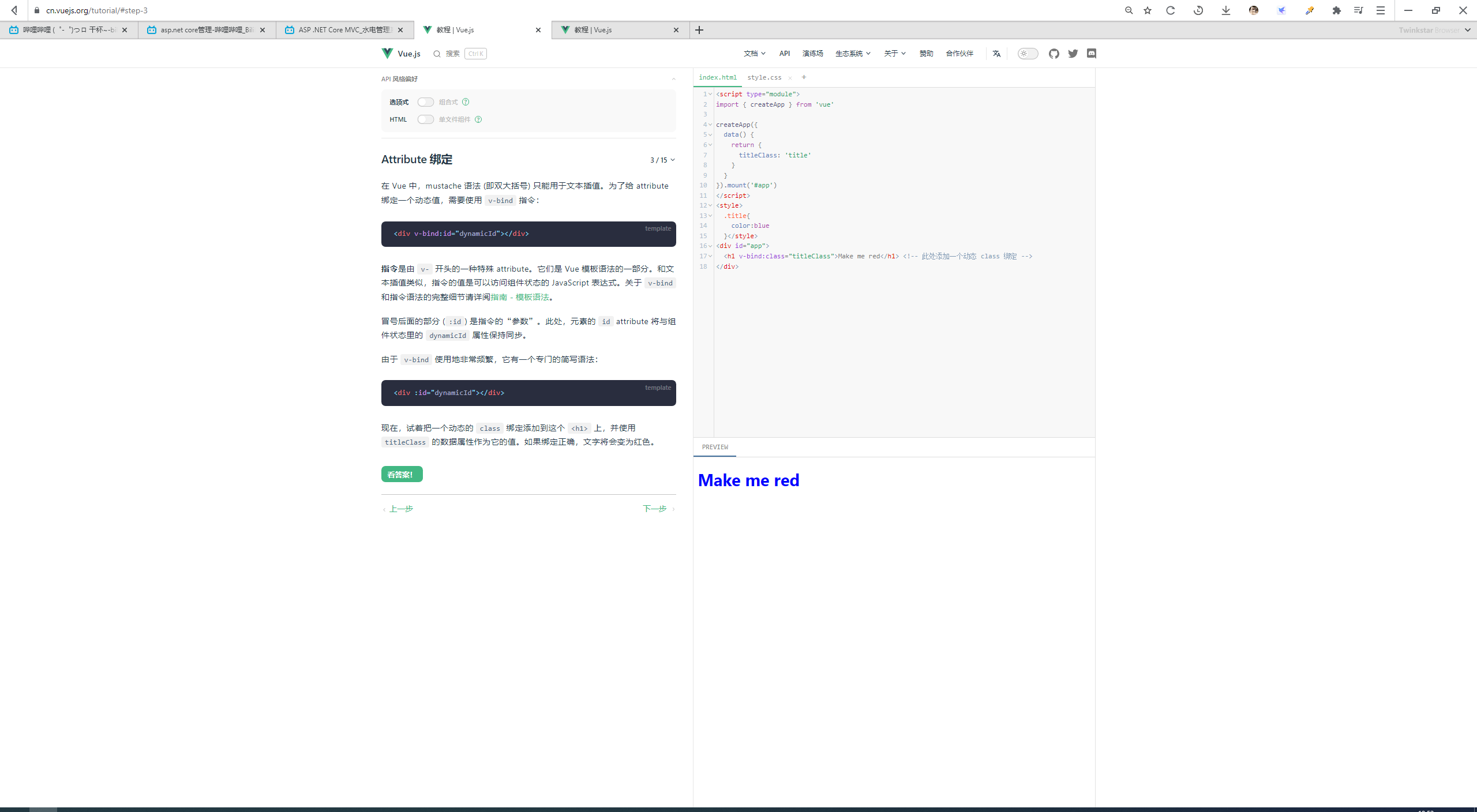Bookmark page with the star icon
This screenshot has height=812, width=1477.
pyautogui.click(x=1148, y=10)
